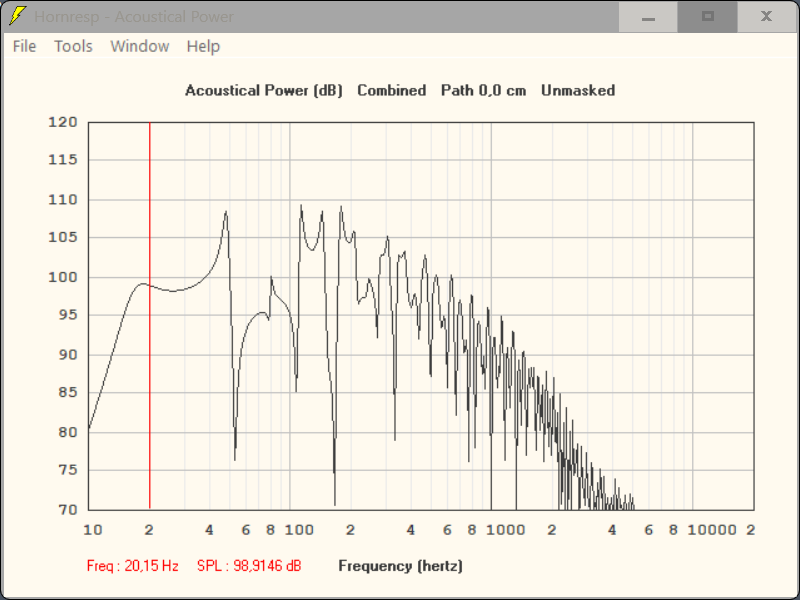Click the 120 mark on the dB axis
The width and height of the screenshot is (800, 600).
click(x=63, y=122)
